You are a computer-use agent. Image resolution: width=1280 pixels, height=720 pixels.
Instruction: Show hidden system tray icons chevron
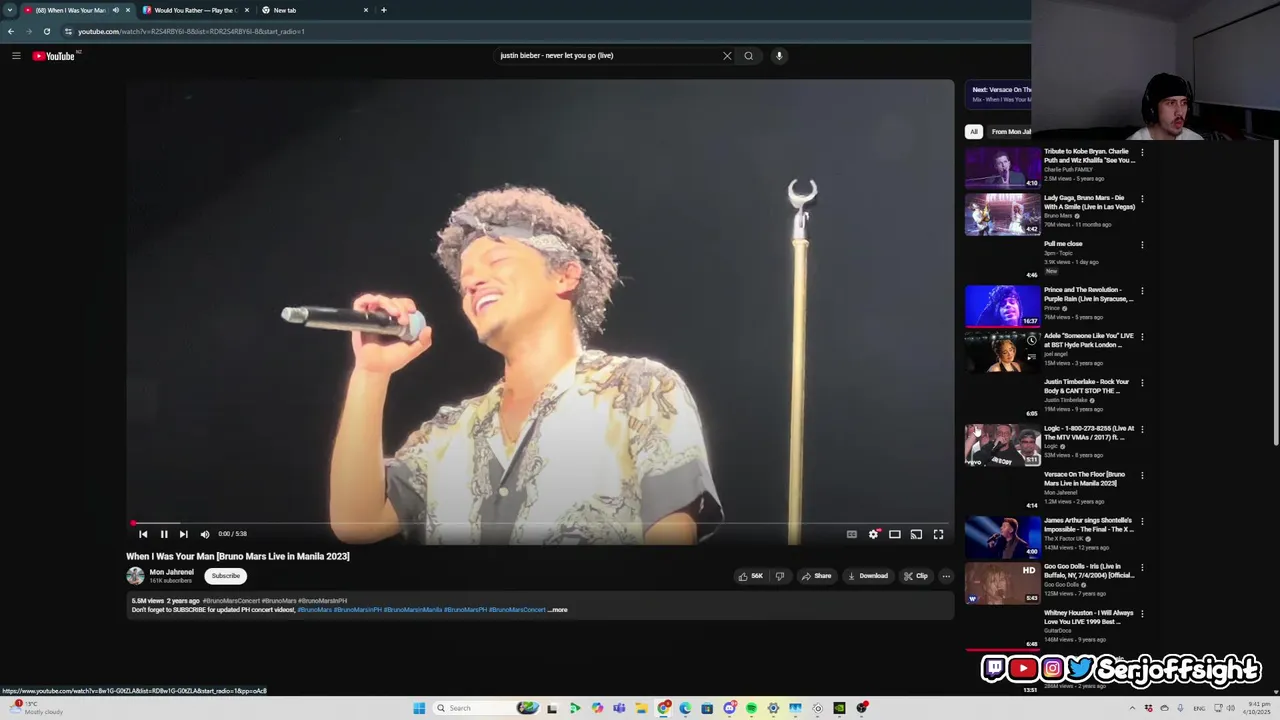[1132, 708]
